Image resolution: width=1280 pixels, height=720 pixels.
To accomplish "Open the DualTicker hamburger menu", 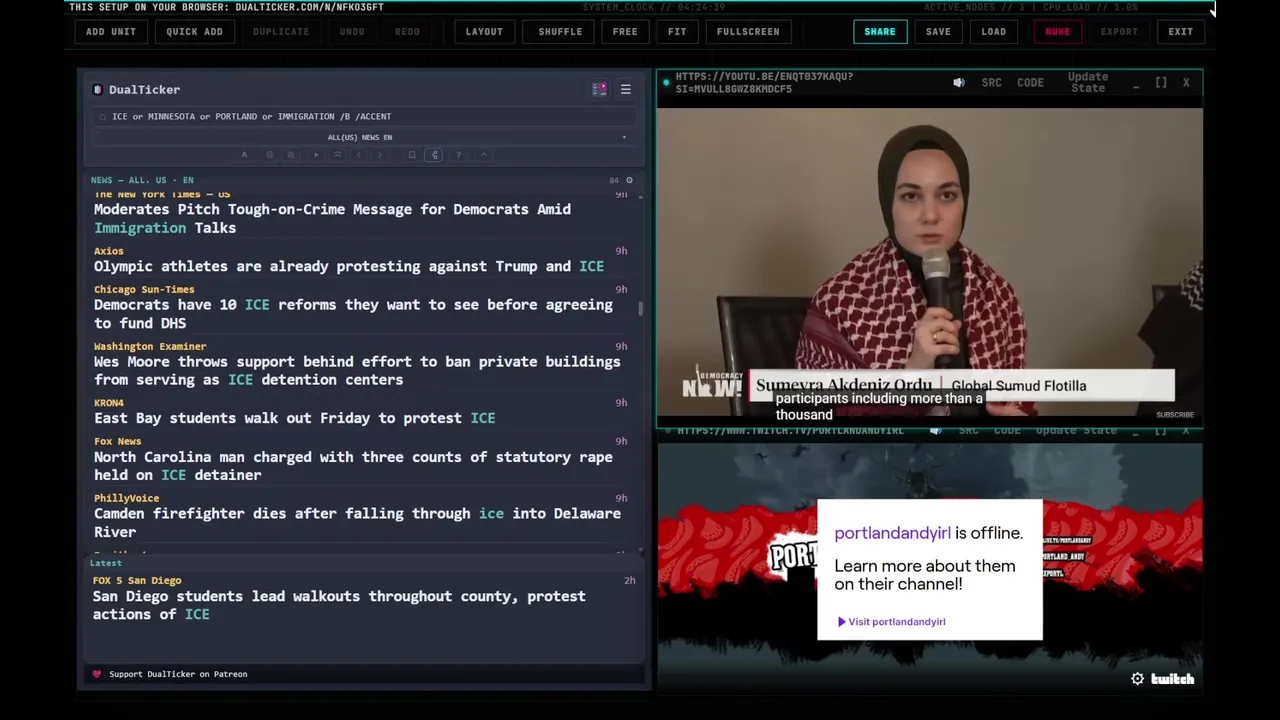I will tap(625, 90).
